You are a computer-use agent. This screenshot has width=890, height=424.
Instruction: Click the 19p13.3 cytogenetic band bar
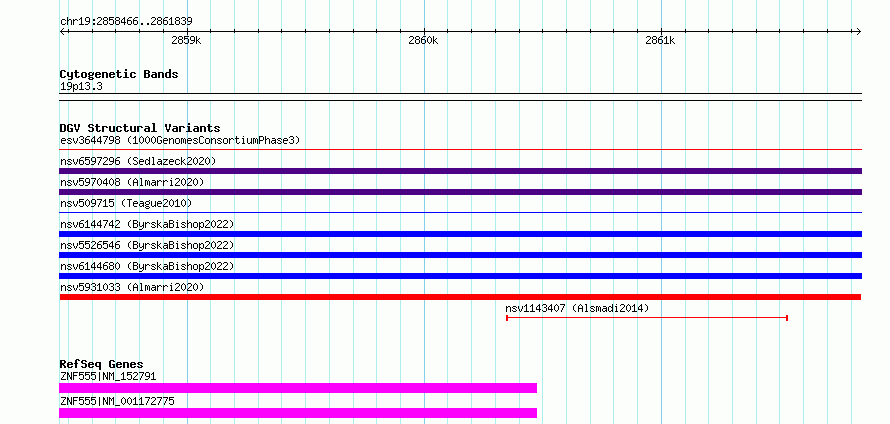click(460, 97)
